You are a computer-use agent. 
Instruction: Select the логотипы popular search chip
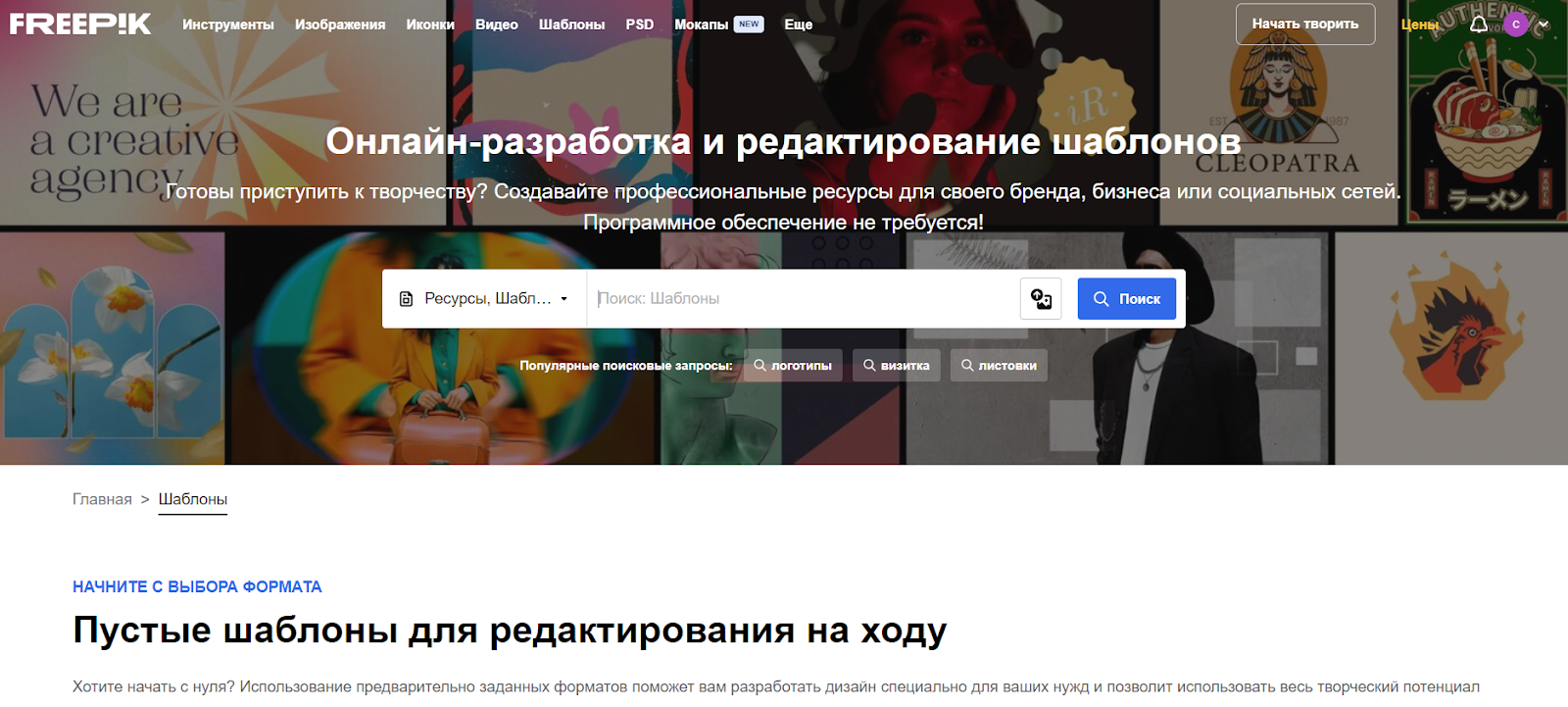point(793,366)
